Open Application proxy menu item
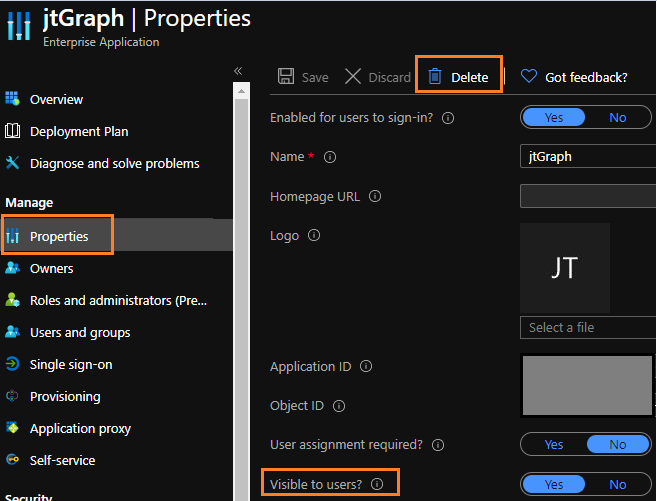 80,429
